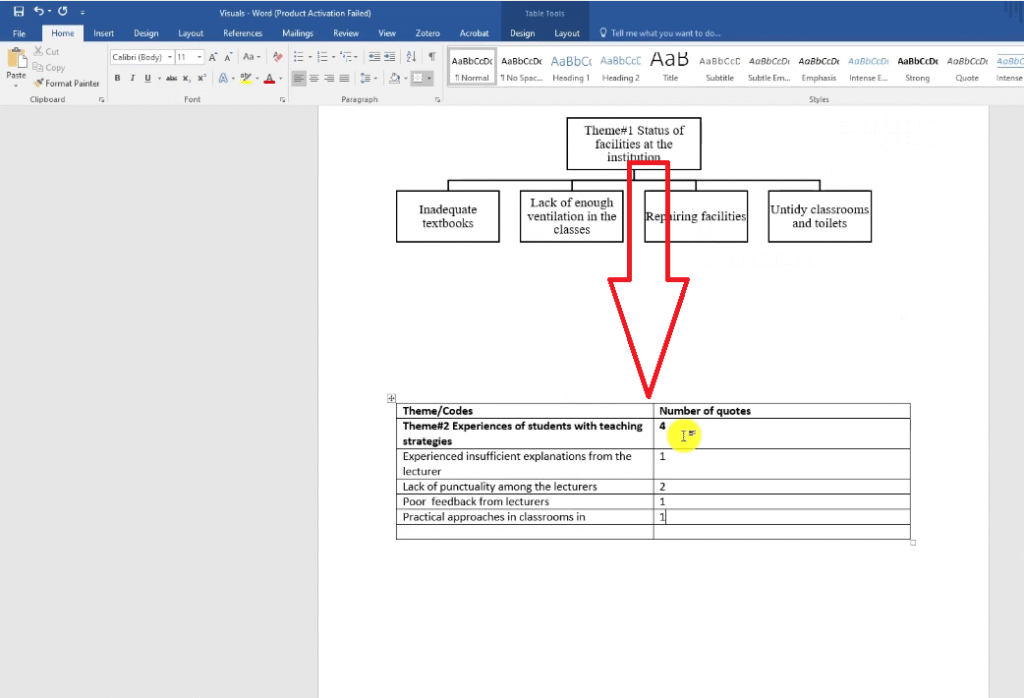Grow the font size
This screenshot has height=698, width=1024.
point(213,57)
